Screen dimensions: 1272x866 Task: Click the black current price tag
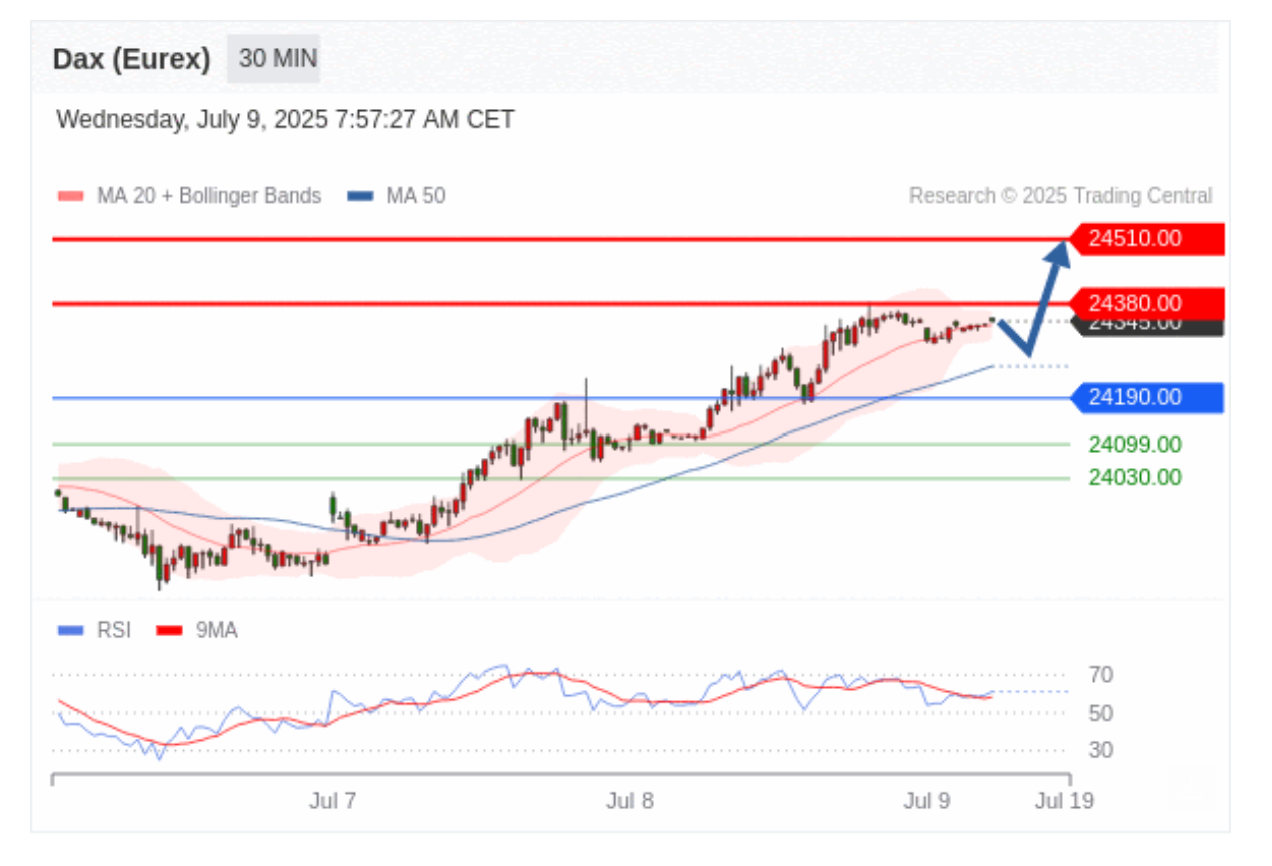[x=1146, y=325]
